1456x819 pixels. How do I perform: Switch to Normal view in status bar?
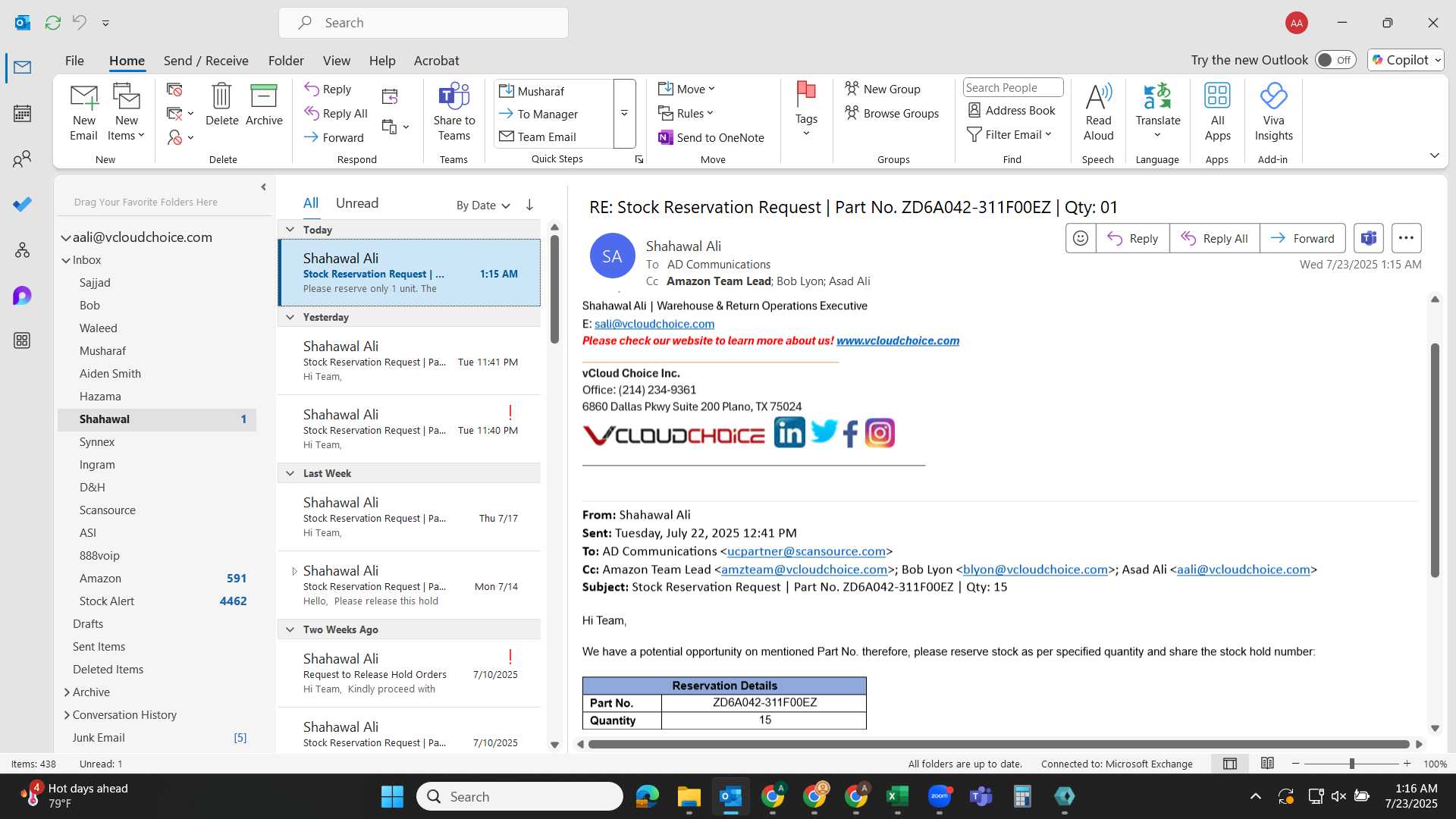(1230, 764)
